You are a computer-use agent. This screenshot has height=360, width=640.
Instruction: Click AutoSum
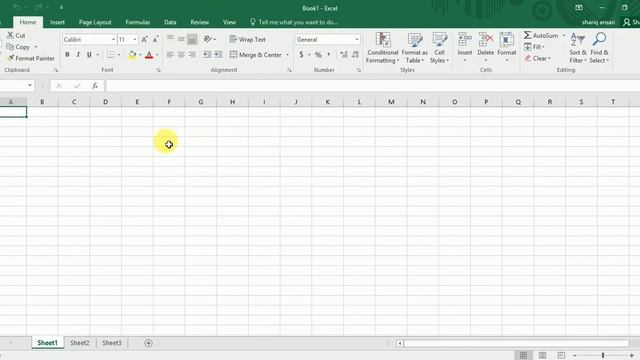click(x=541, y=36)
